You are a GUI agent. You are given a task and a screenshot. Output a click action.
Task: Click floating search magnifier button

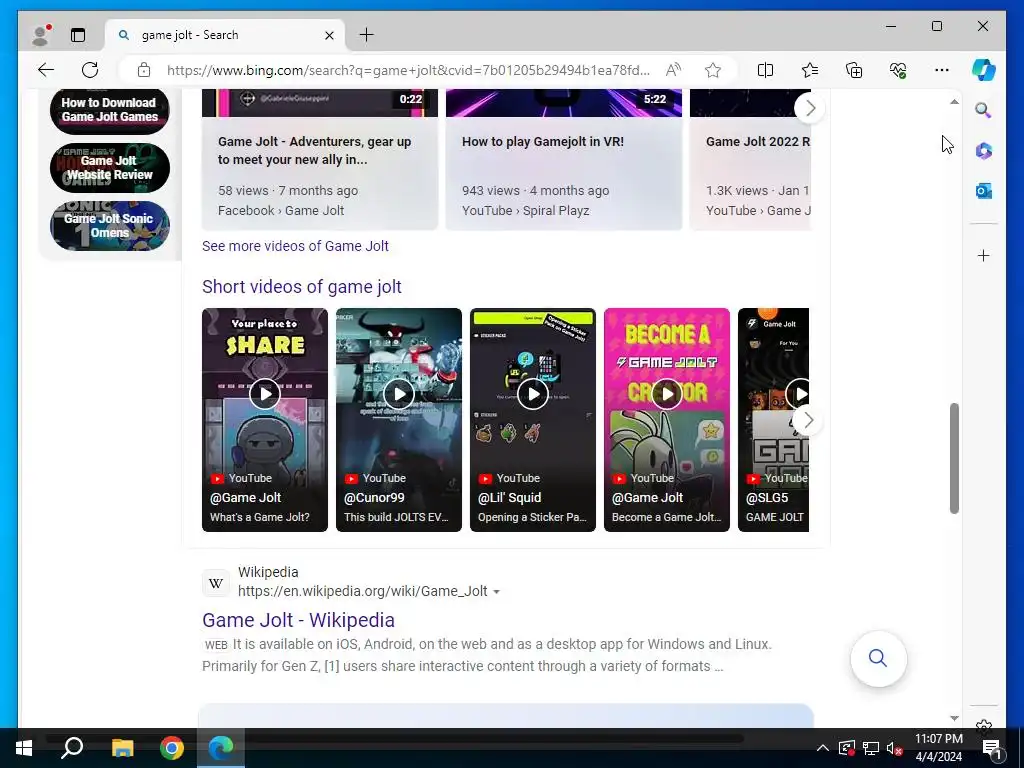pyautogui.click(x=878, y=658)
